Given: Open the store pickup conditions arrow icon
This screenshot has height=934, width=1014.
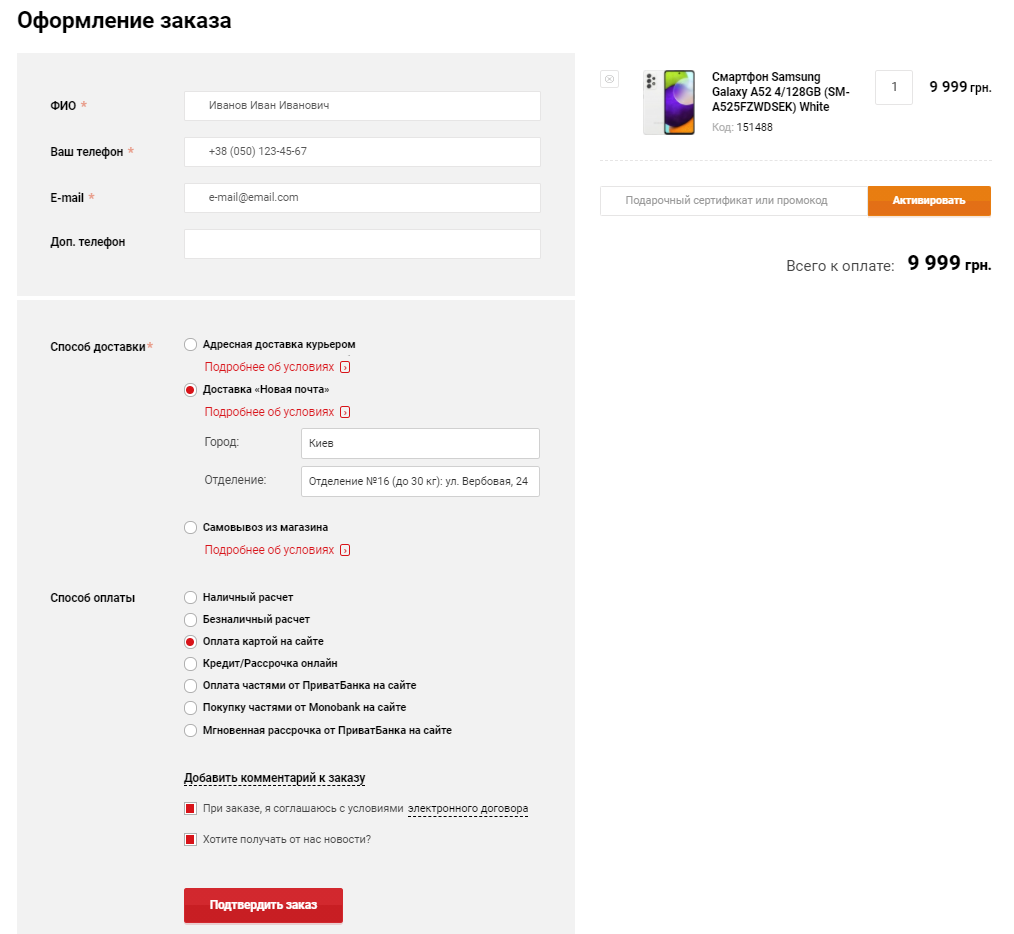Looking at the screenshot, I should click(345, 550).
